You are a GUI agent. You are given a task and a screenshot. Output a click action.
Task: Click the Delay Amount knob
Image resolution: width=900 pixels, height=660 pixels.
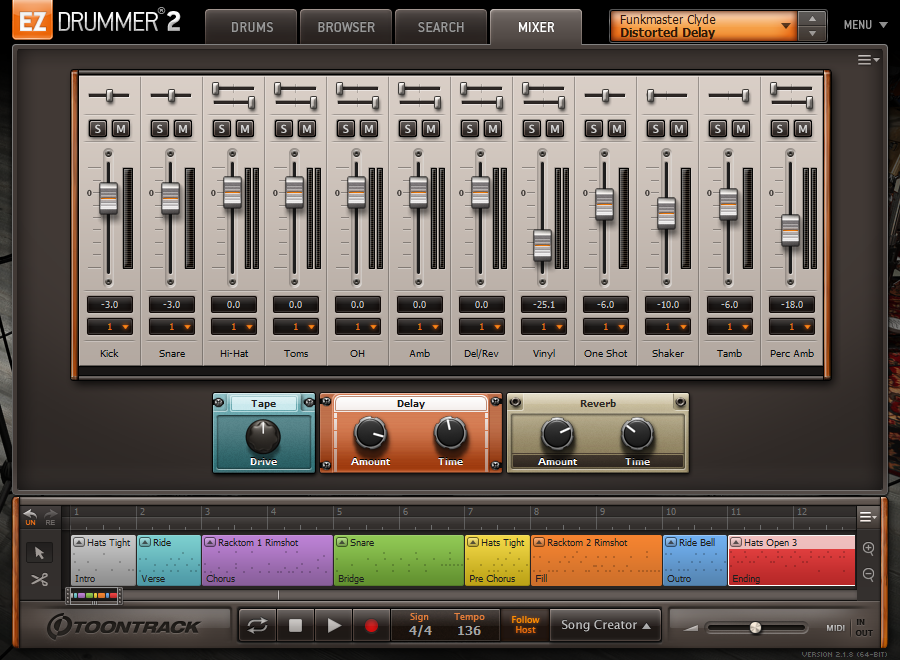click(x=370, y=433)
